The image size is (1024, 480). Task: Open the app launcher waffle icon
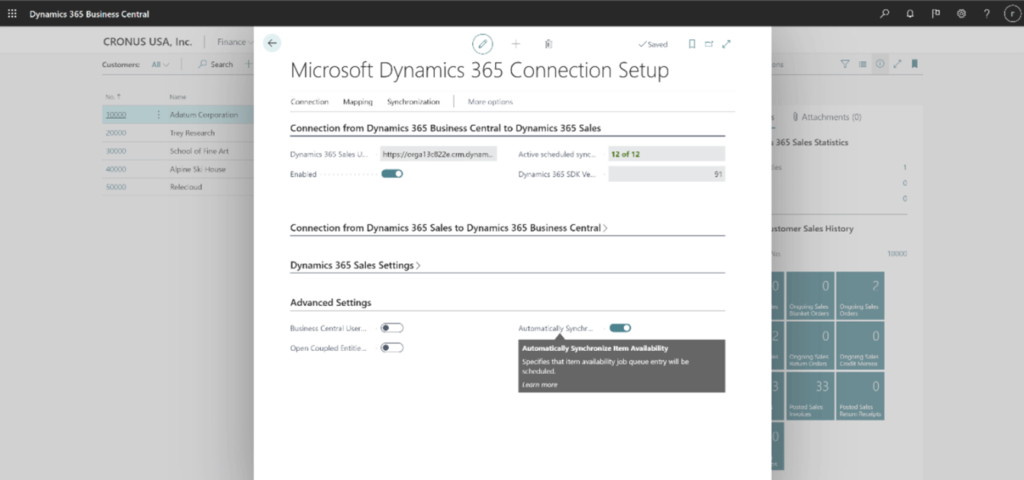tap(12, 14)
